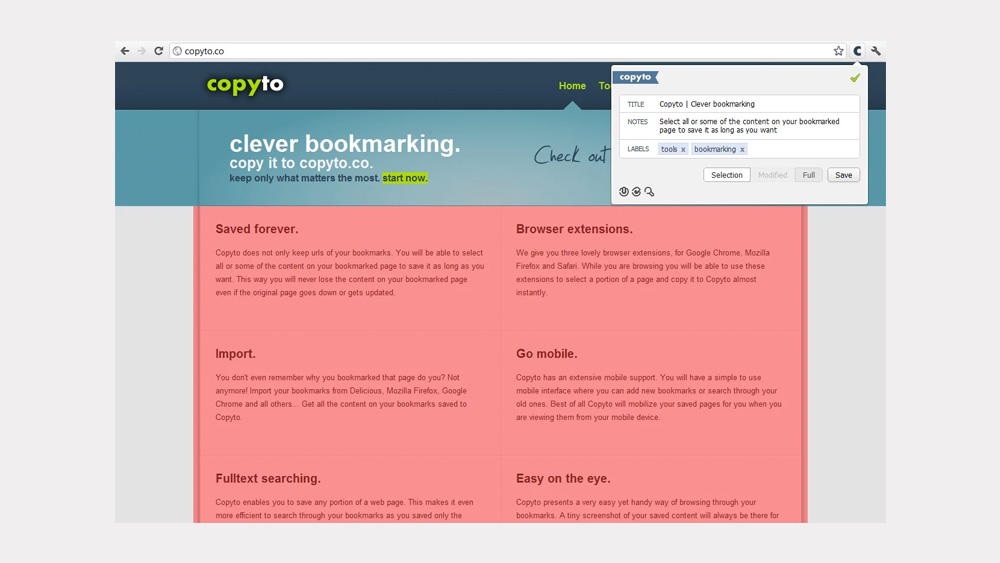Remove the 'tools' label tag
Viewport: 1000px width, 563px height.
tap(683, 150)
